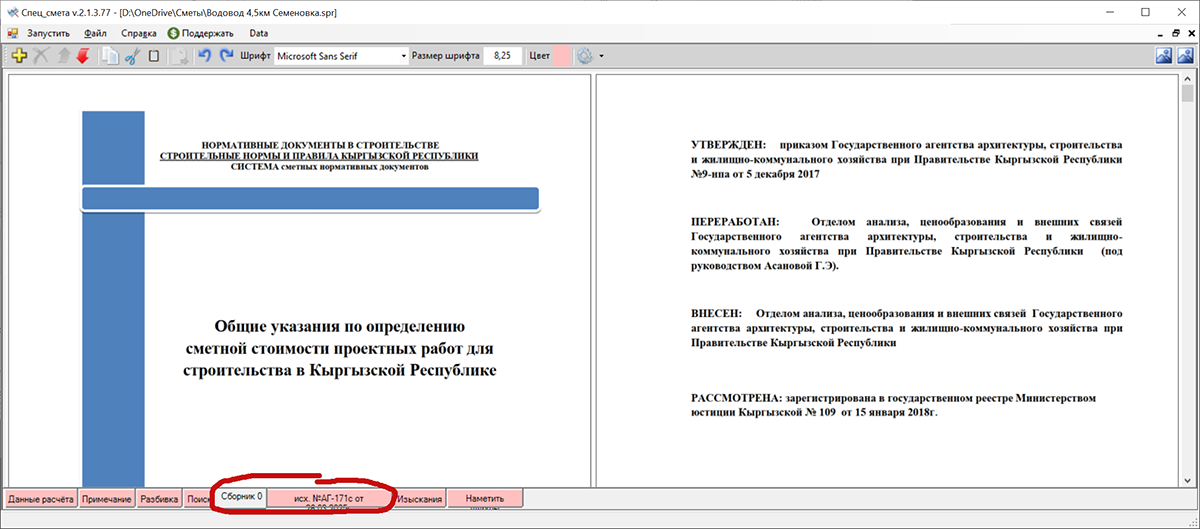1200x529 pixels.
Task: Open the Справка menu
Action: (x=139, y=33)
